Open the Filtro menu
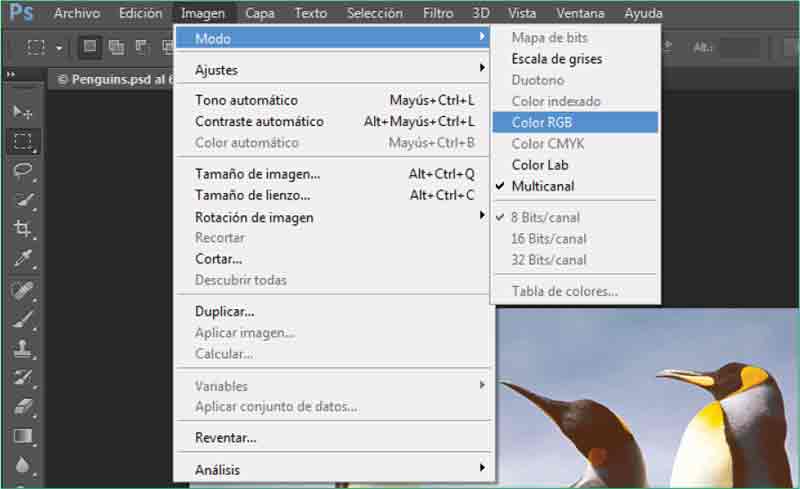This screenshot has height=489, width=800. coord(438,13)
